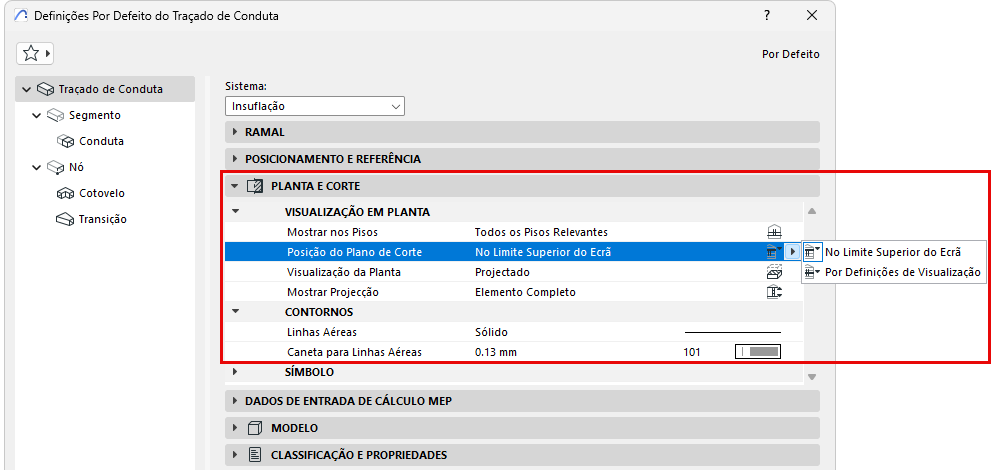The width and height of the screenshot is (991, 470).
Task: Open the Favorites star button
Action: pos(35,54)
